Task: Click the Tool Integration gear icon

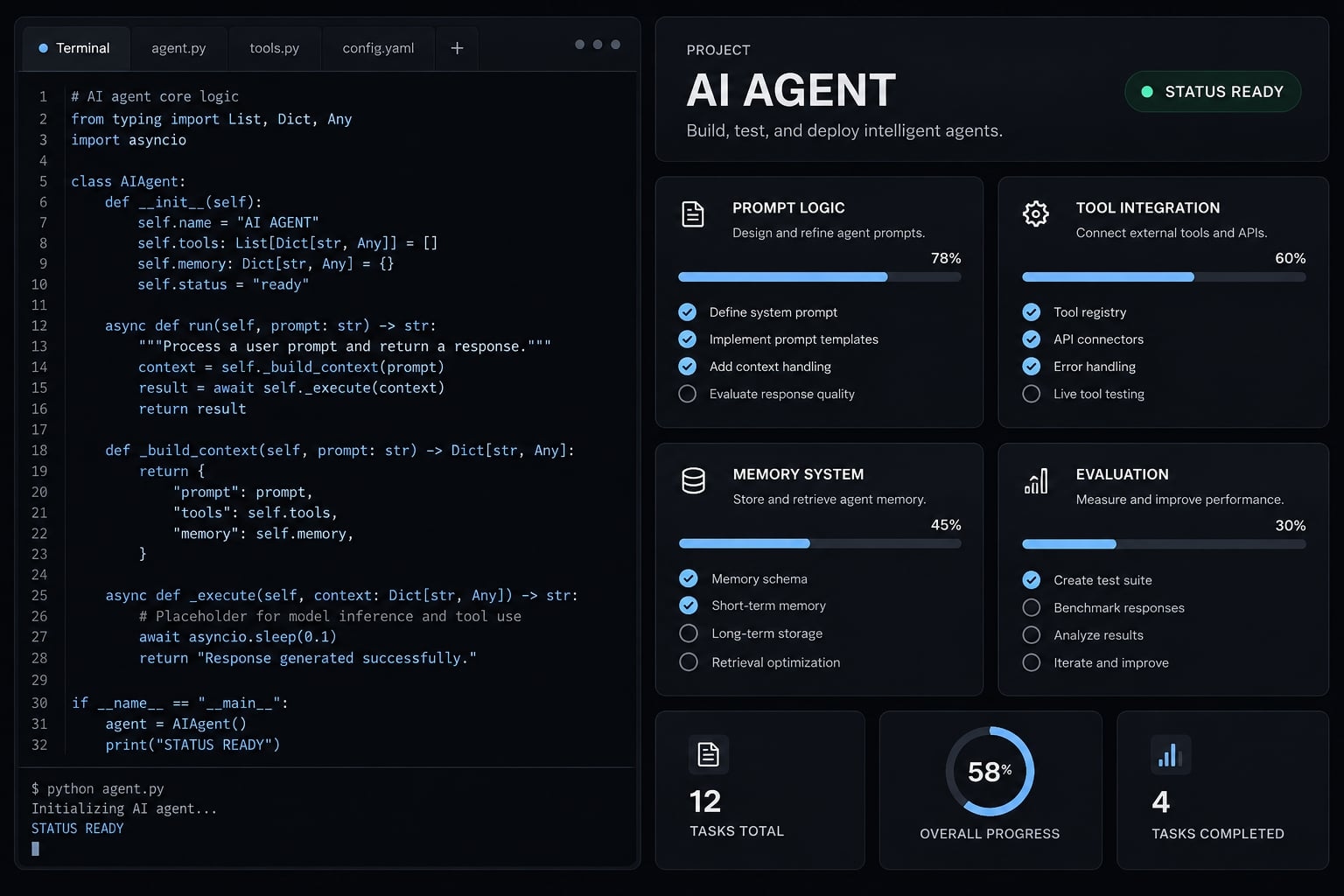Action: (1036, 213)
